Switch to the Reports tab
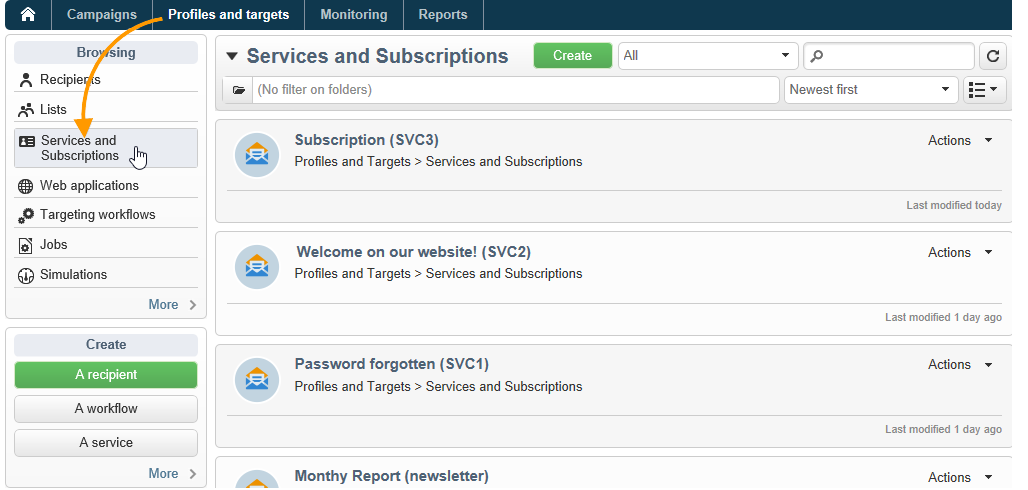The image size is (1028, 490). coord(443,14)
